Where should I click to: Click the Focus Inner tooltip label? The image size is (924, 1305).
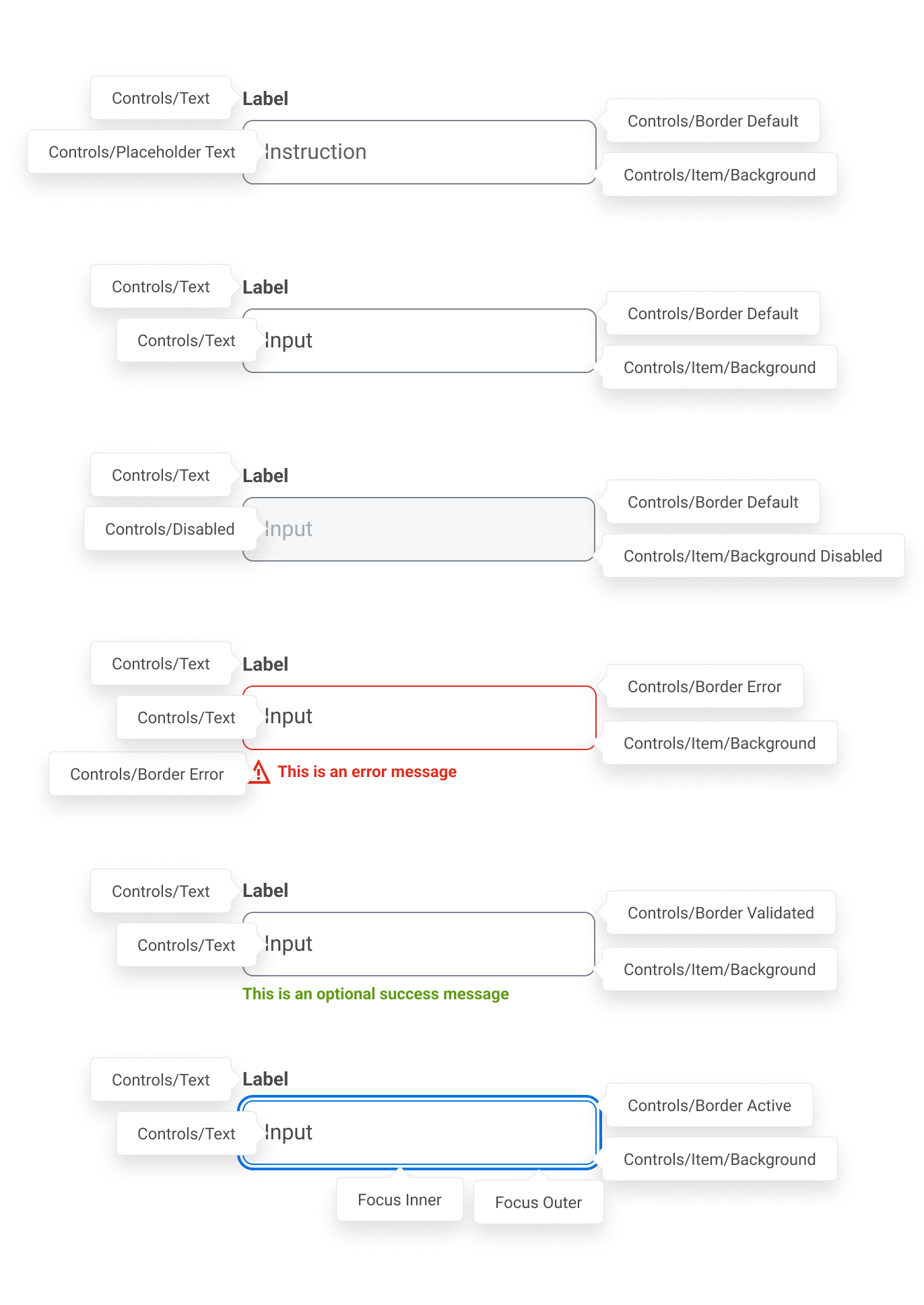(x=399, y=1200)
